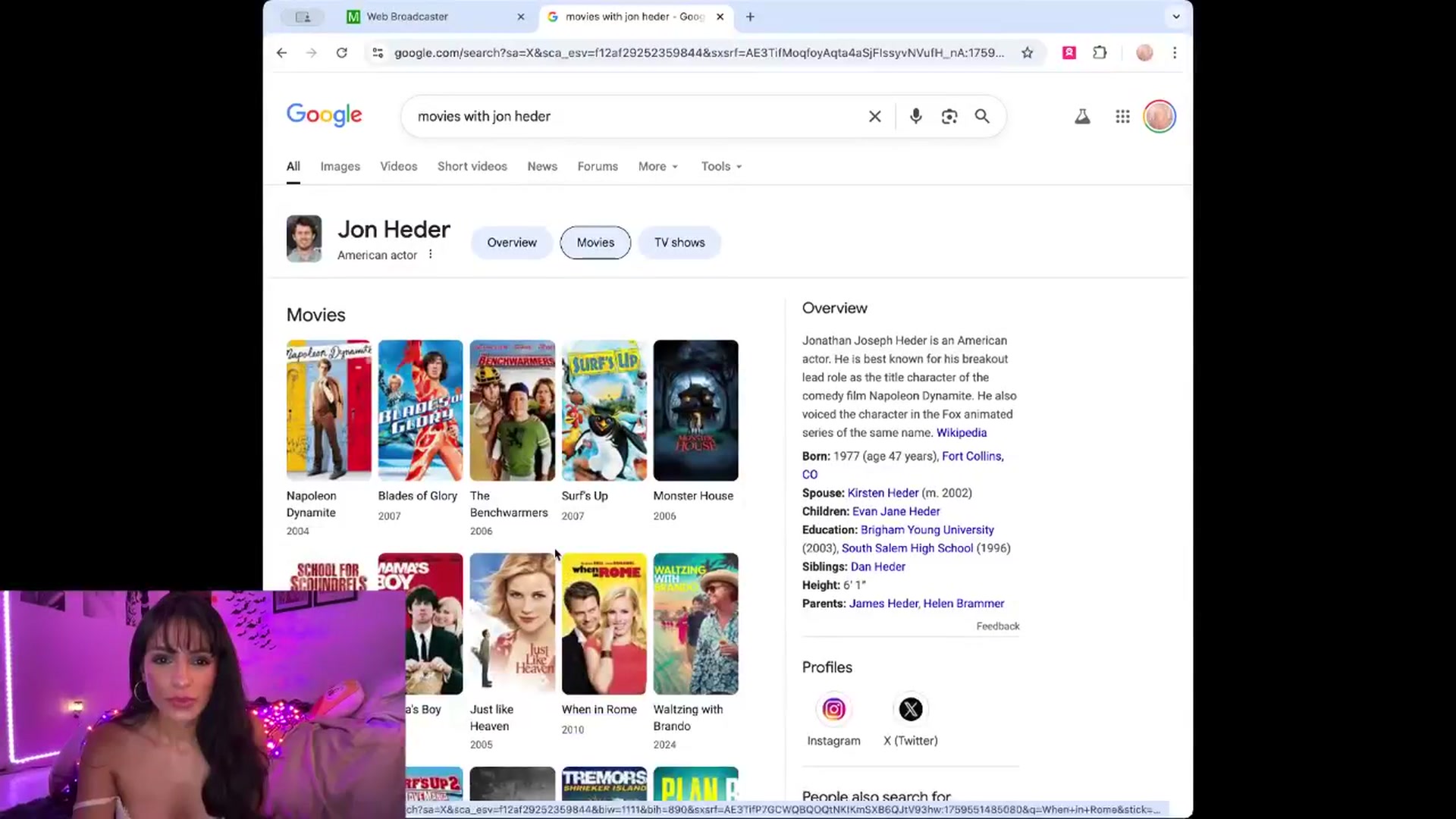Expand the More search filters dropdown
The height and width of the screenshot is (819, 1456).
(x=657, y=166)
